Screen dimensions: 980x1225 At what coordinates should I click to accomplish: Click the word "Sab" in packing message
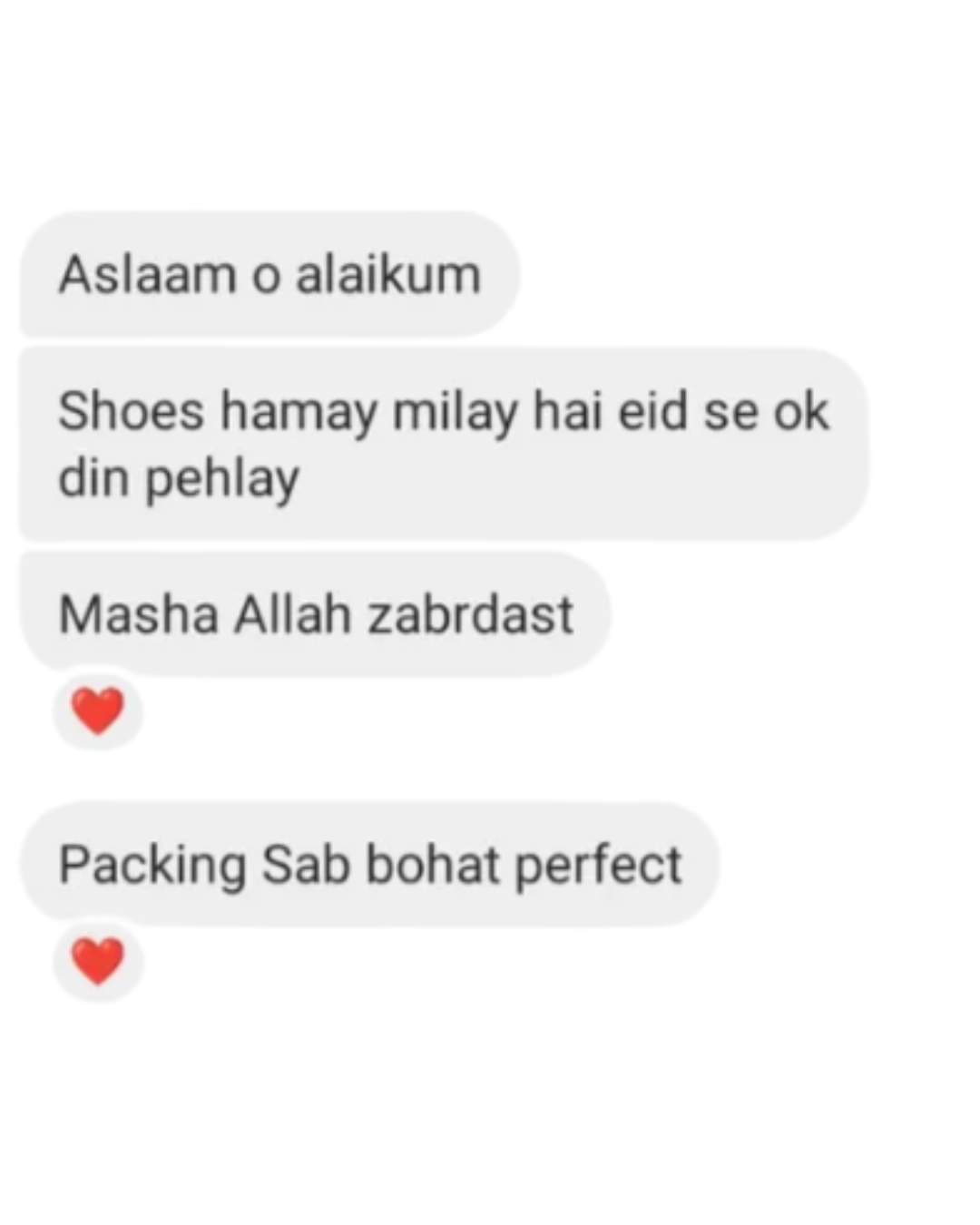306,864
